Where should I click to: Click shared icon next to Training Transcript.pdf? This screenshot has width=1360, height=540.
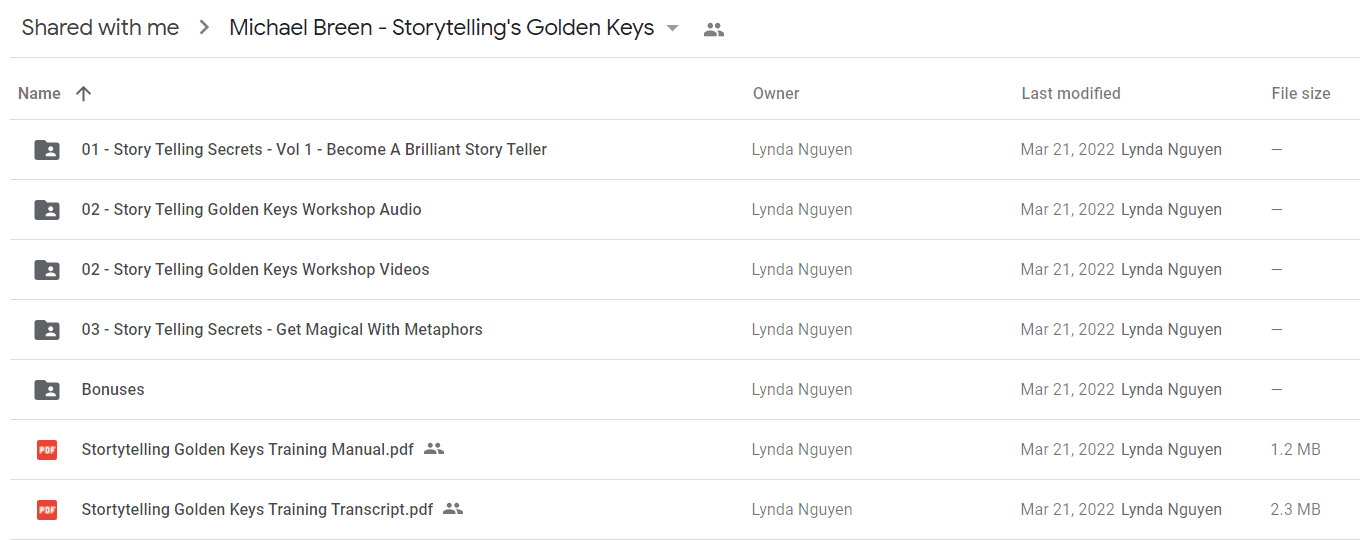[453, 509]
